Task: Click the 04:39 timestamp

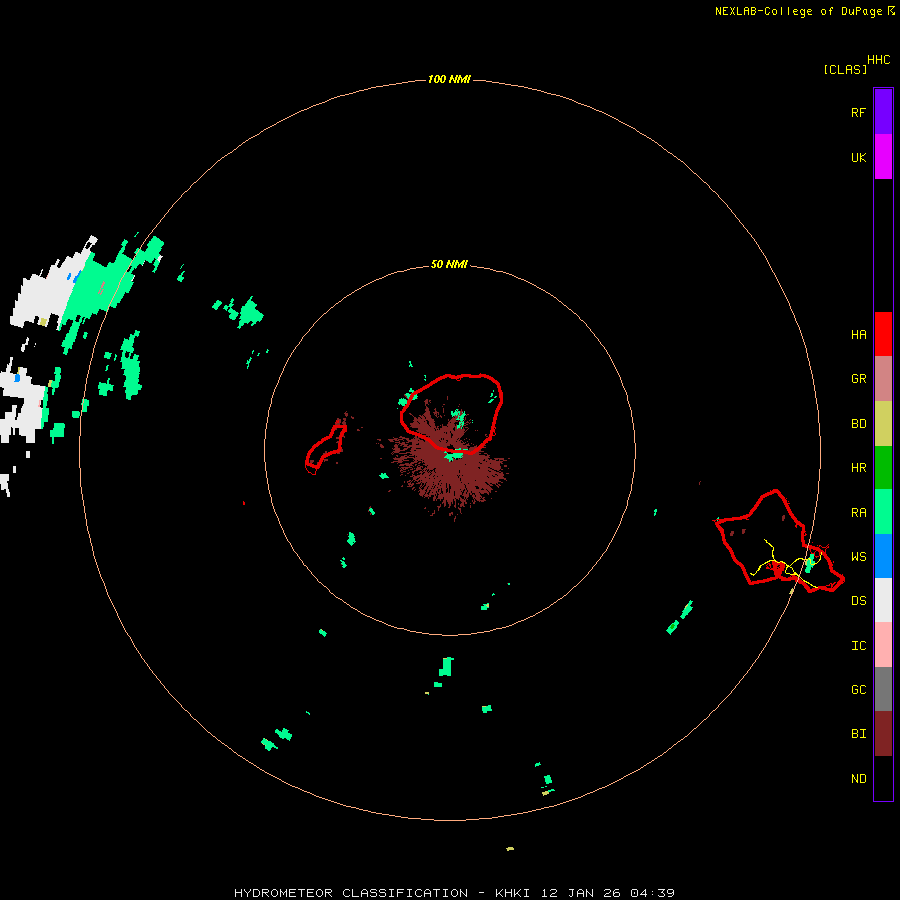Action: pos(652,893)
